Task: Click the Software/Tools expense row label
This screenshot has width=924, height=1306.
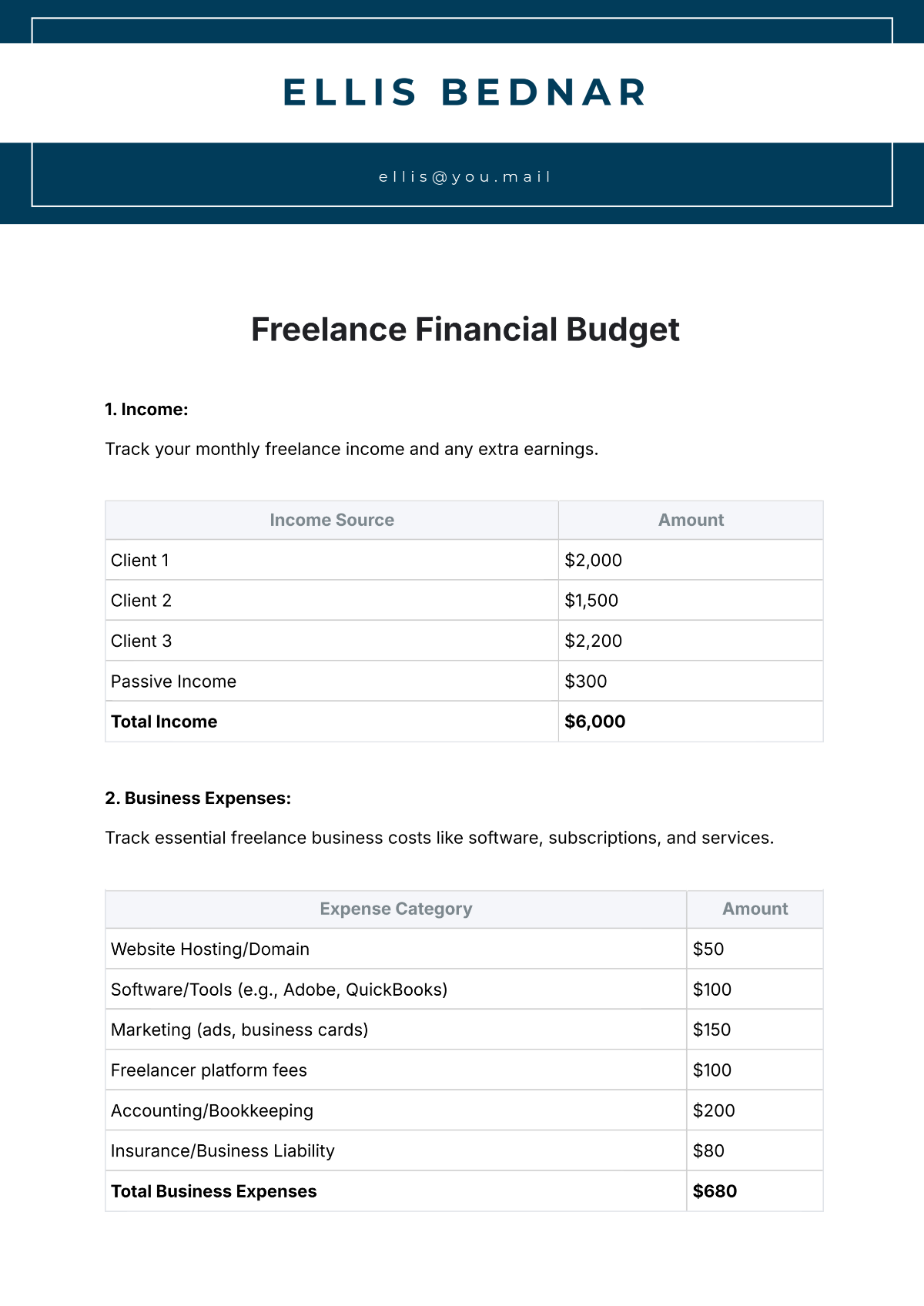Action: (x=279, y=990)
